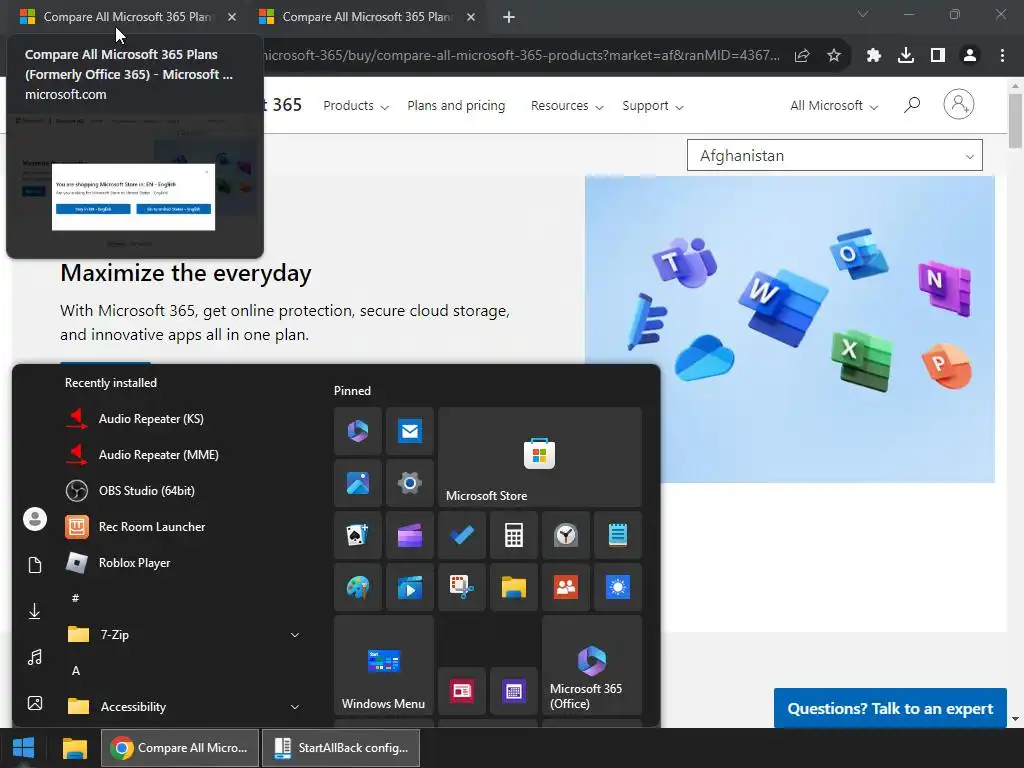Launch the Clipchamp video editor tile
Viewport: 1024px width, 768px height.
tap(409, 535)
